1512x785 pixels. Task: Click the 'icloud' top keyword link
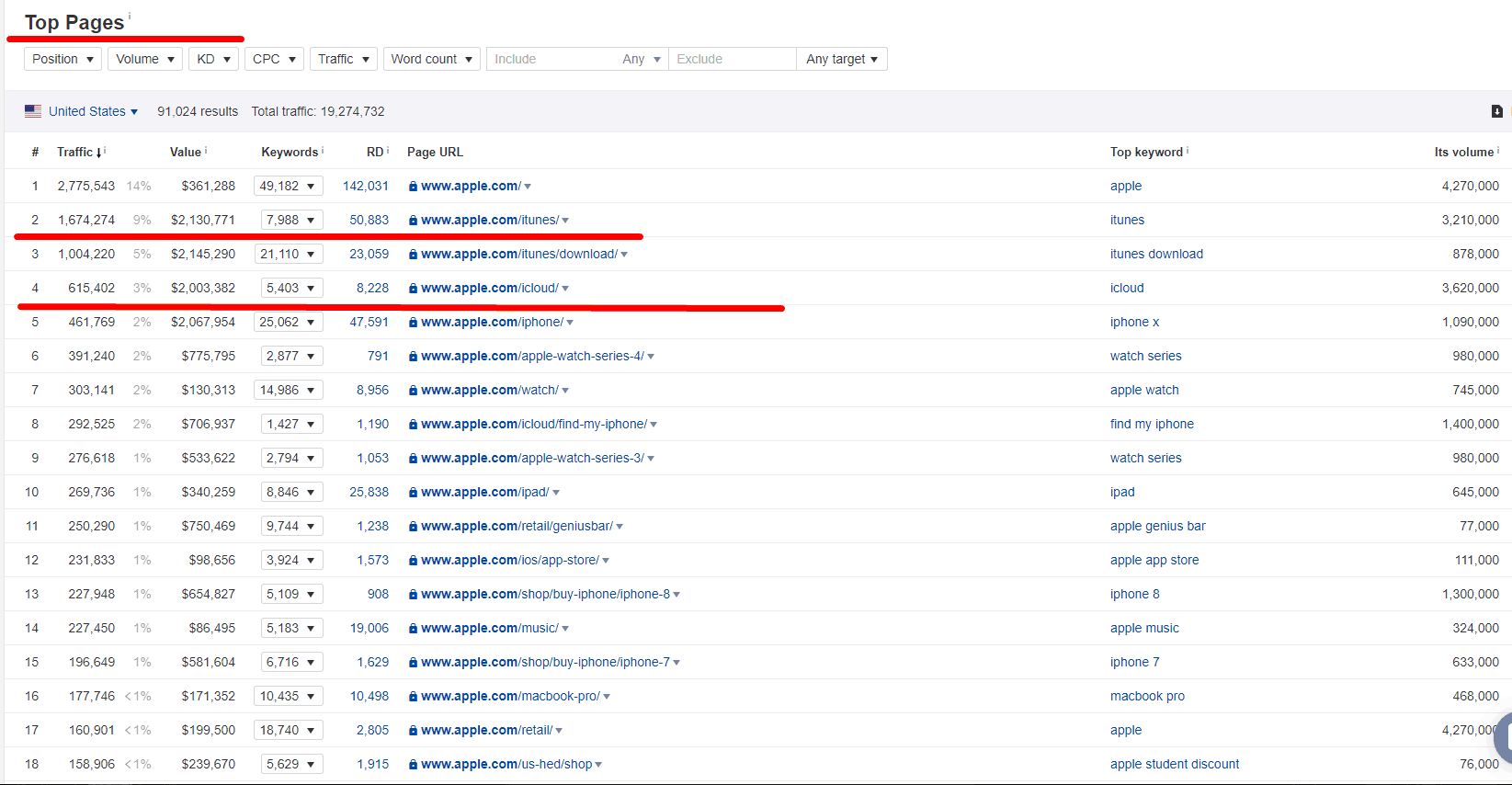pos(1127,288)
